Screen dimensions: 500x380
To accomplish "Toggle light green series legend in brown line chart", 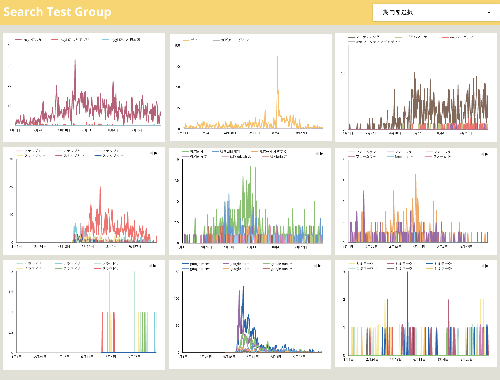I will click(411, 37).
